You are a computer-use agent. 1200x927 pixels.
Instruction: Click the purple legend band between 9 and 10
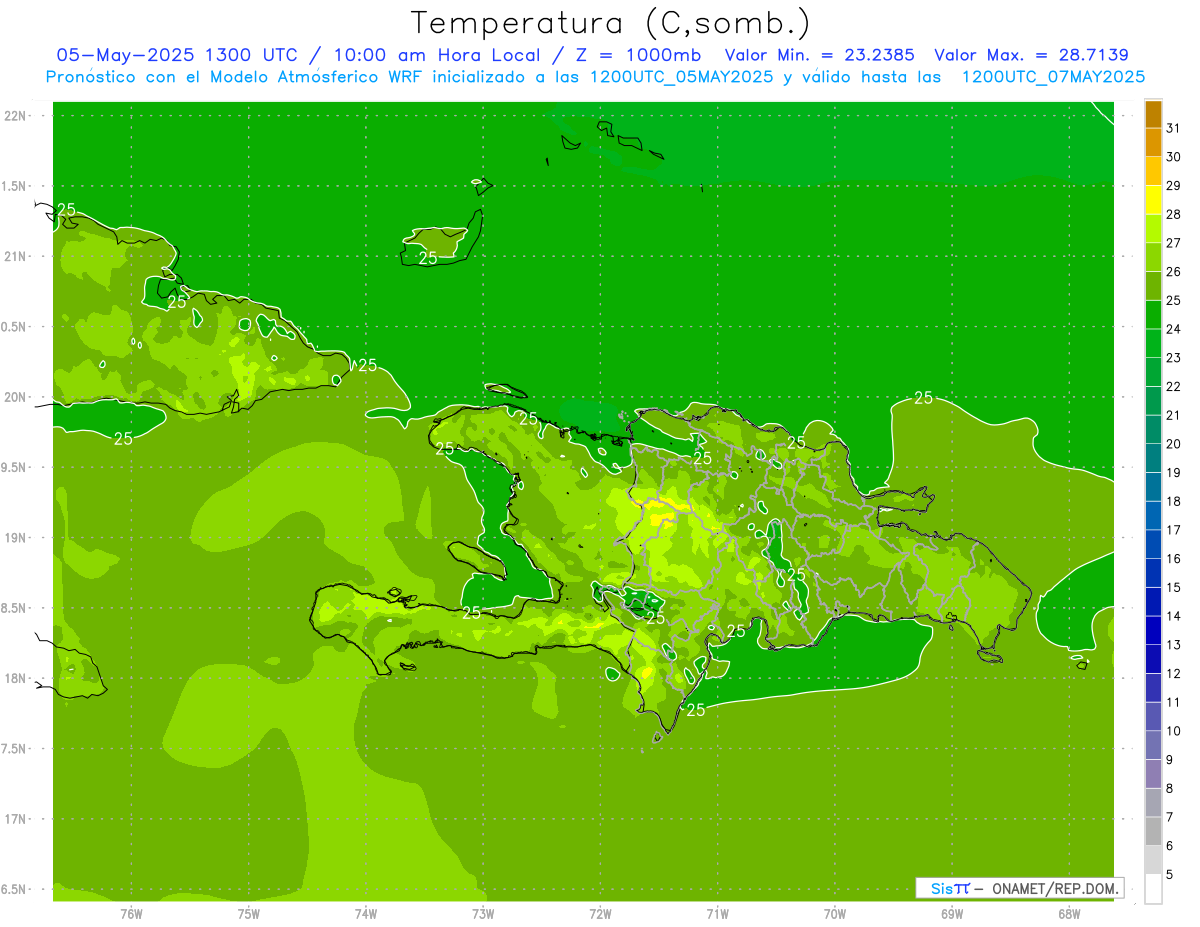(x=1153, y=745)
